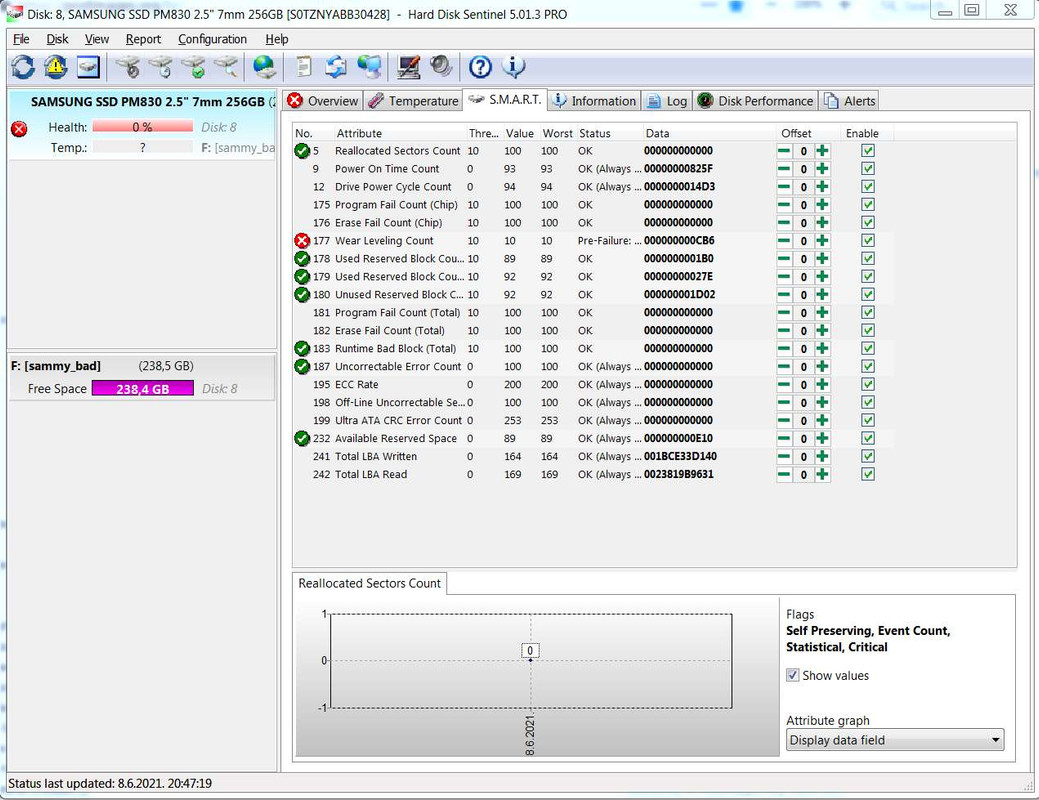Click the disk with magnifier icon

(226, 66)
